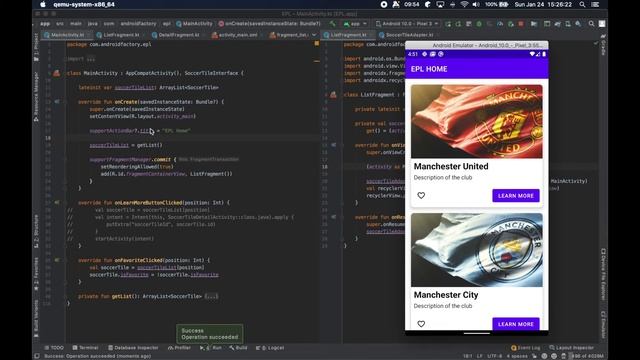The height and width of the screenshot is (360, 640).
Task: Expand collapsed import block in MainActivity
Action: pyautogui.click(x=91, y=59)
